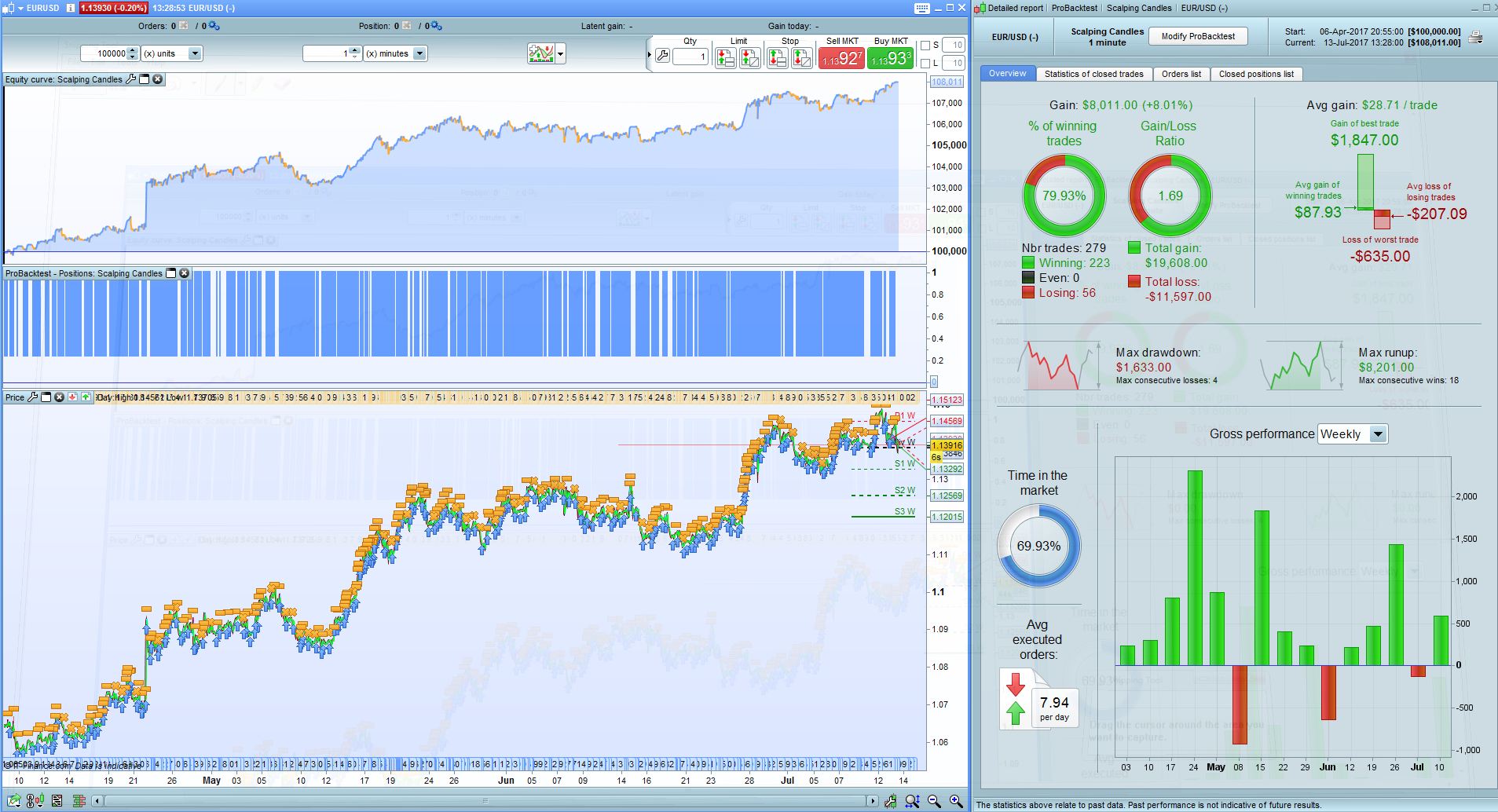The image size is (1498, 812).
Task: Collapse the order panel with the side arrow
Action: [650, 55]
